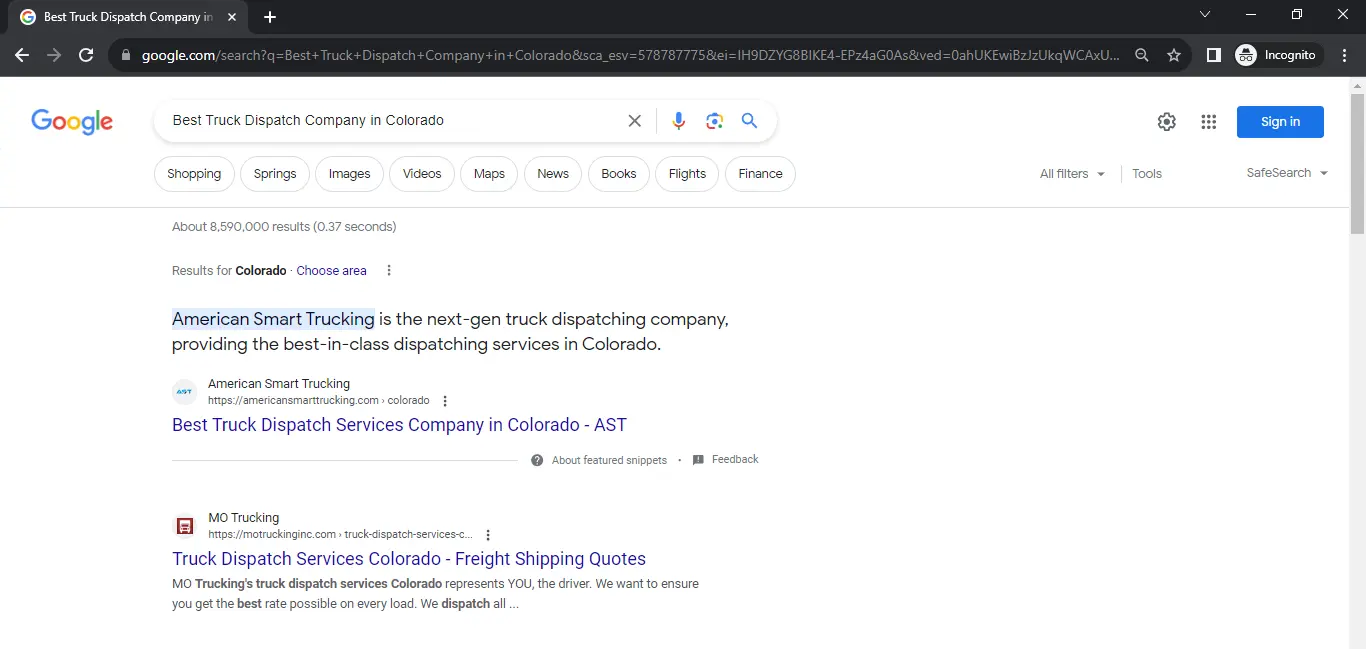Viewport: 1366px width, 649px height.
Task: Bookmark this page with star icon
Action: point(1174,55)
